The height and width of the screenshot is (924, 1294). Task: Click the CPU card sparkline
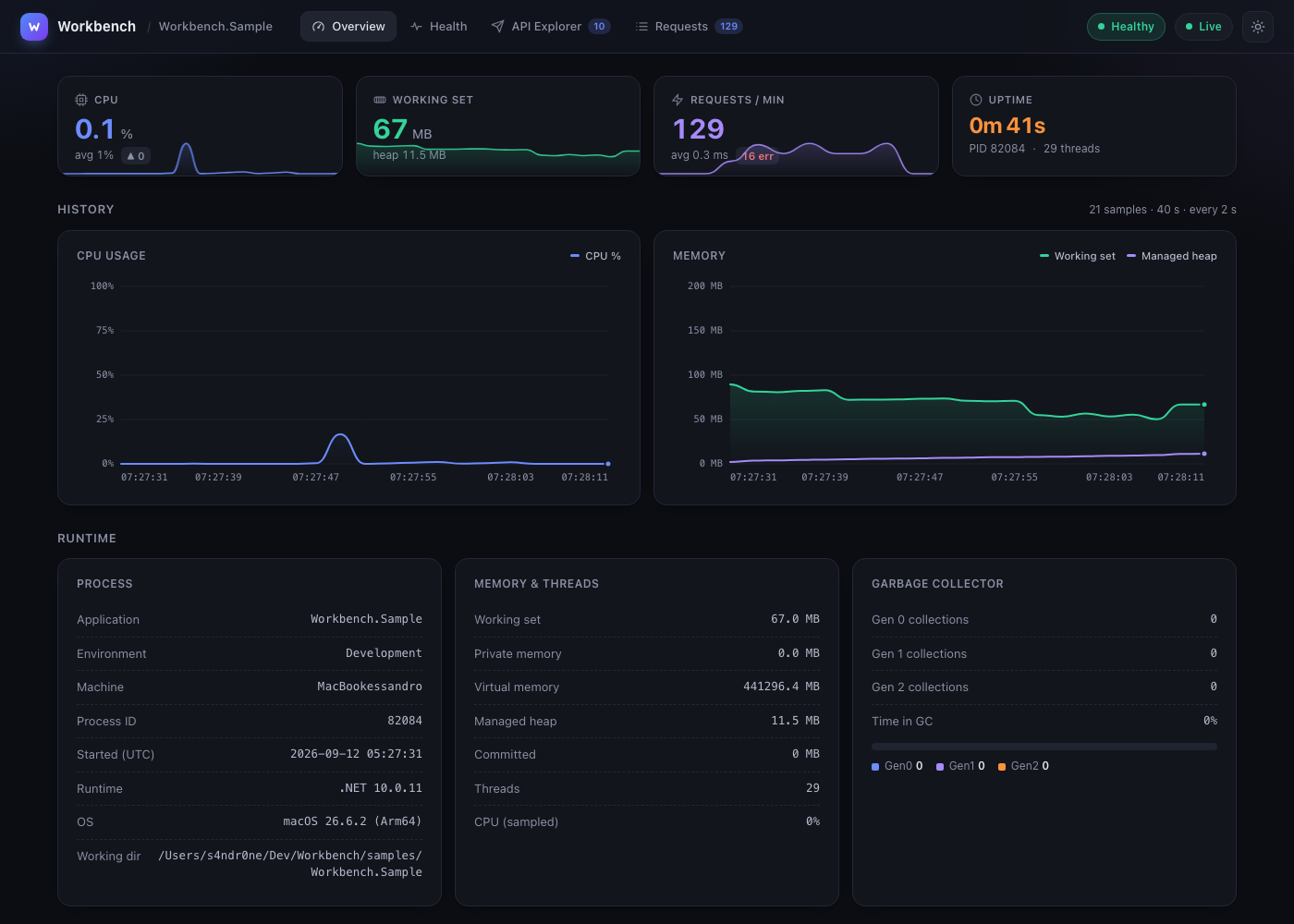pos(200,158)
